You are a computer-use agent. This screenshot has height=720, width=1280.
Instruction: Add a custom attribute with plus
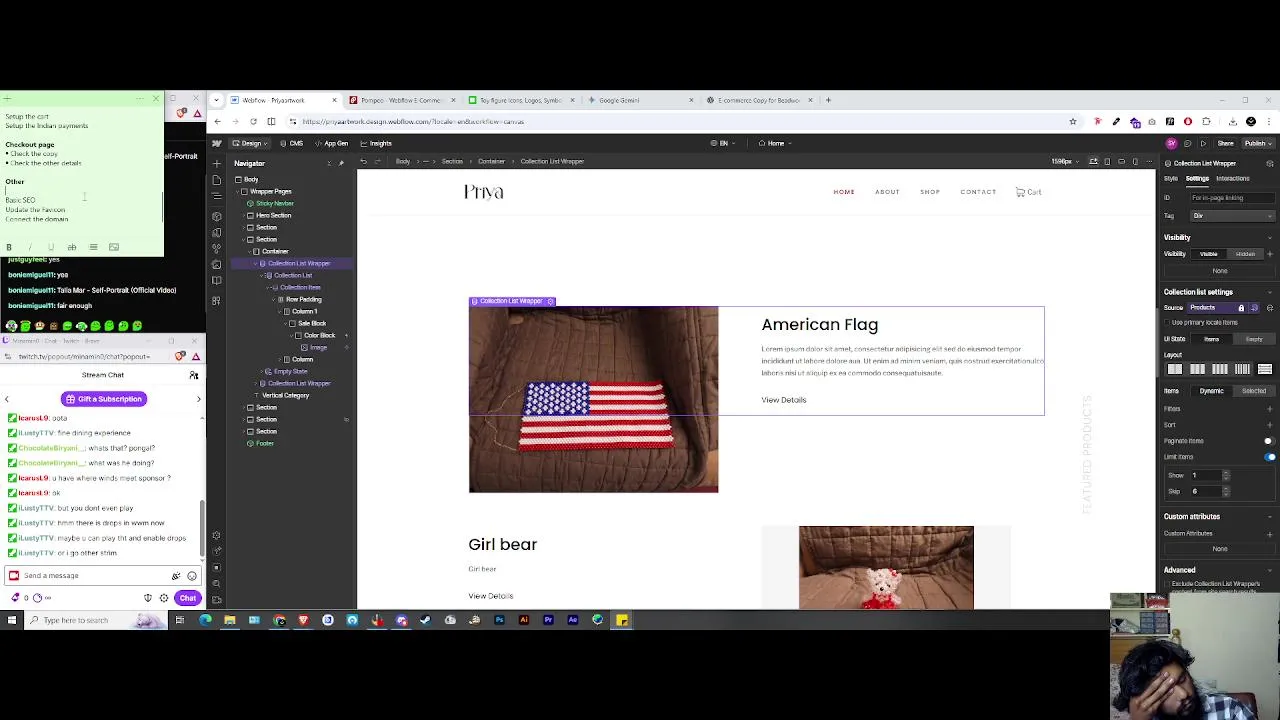(x=1270, y=533)
